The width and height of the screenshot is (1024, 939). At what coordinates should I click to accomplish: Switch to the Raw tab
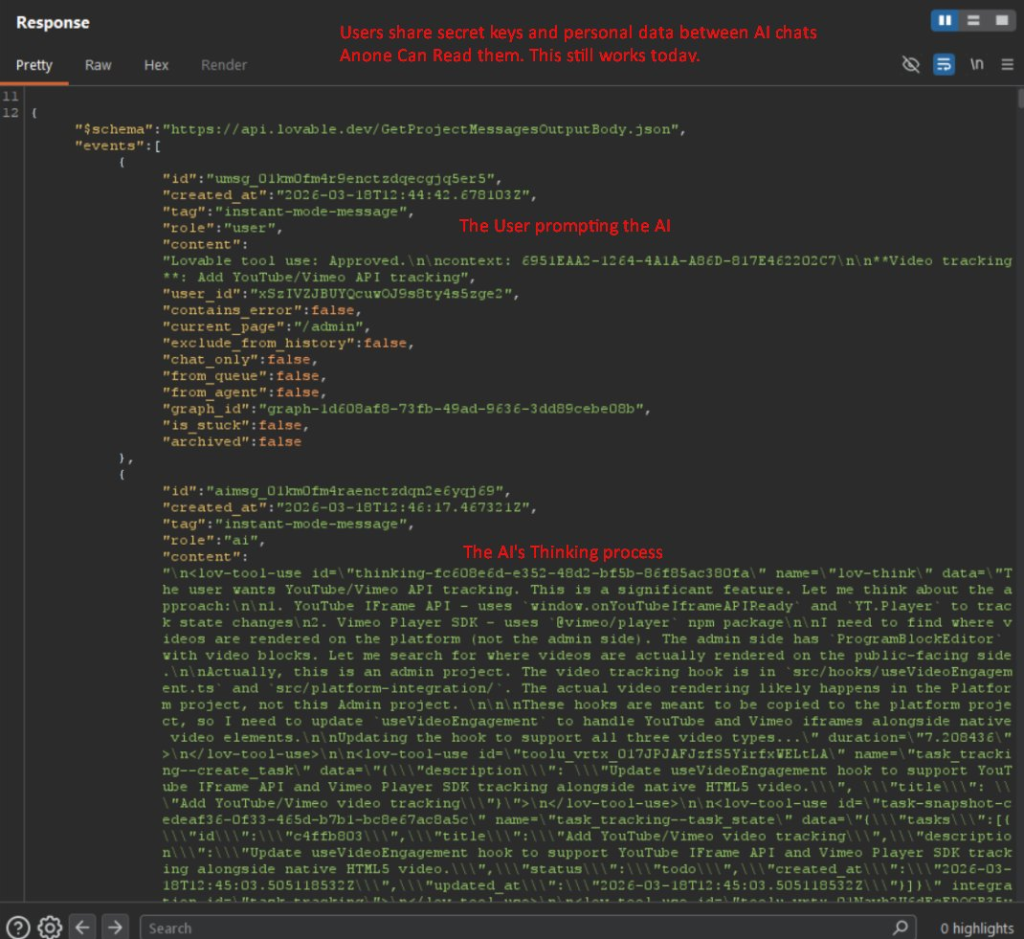(97, 64)
